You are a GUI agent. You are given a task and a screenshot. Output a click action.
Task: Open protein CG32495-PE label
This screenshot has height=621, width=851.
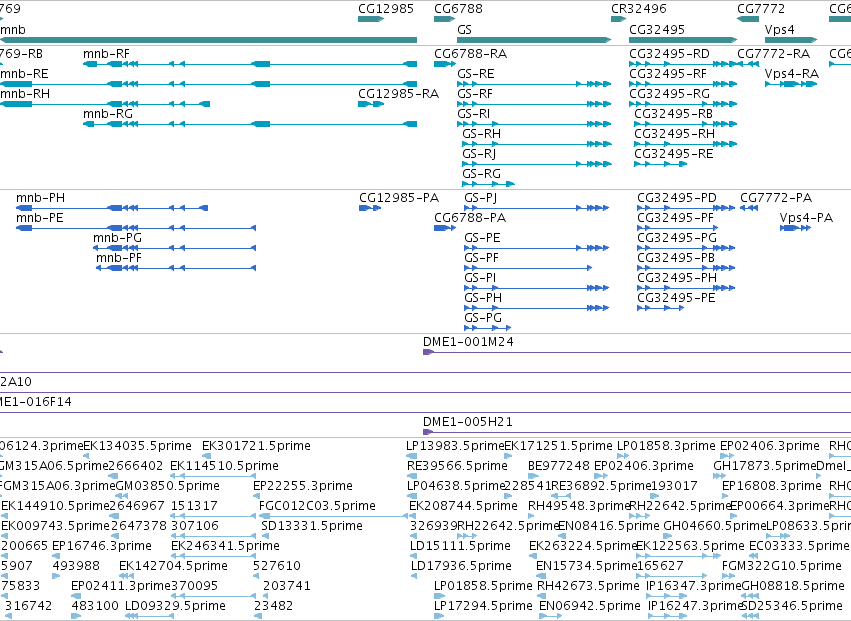[x=676, y=298]
